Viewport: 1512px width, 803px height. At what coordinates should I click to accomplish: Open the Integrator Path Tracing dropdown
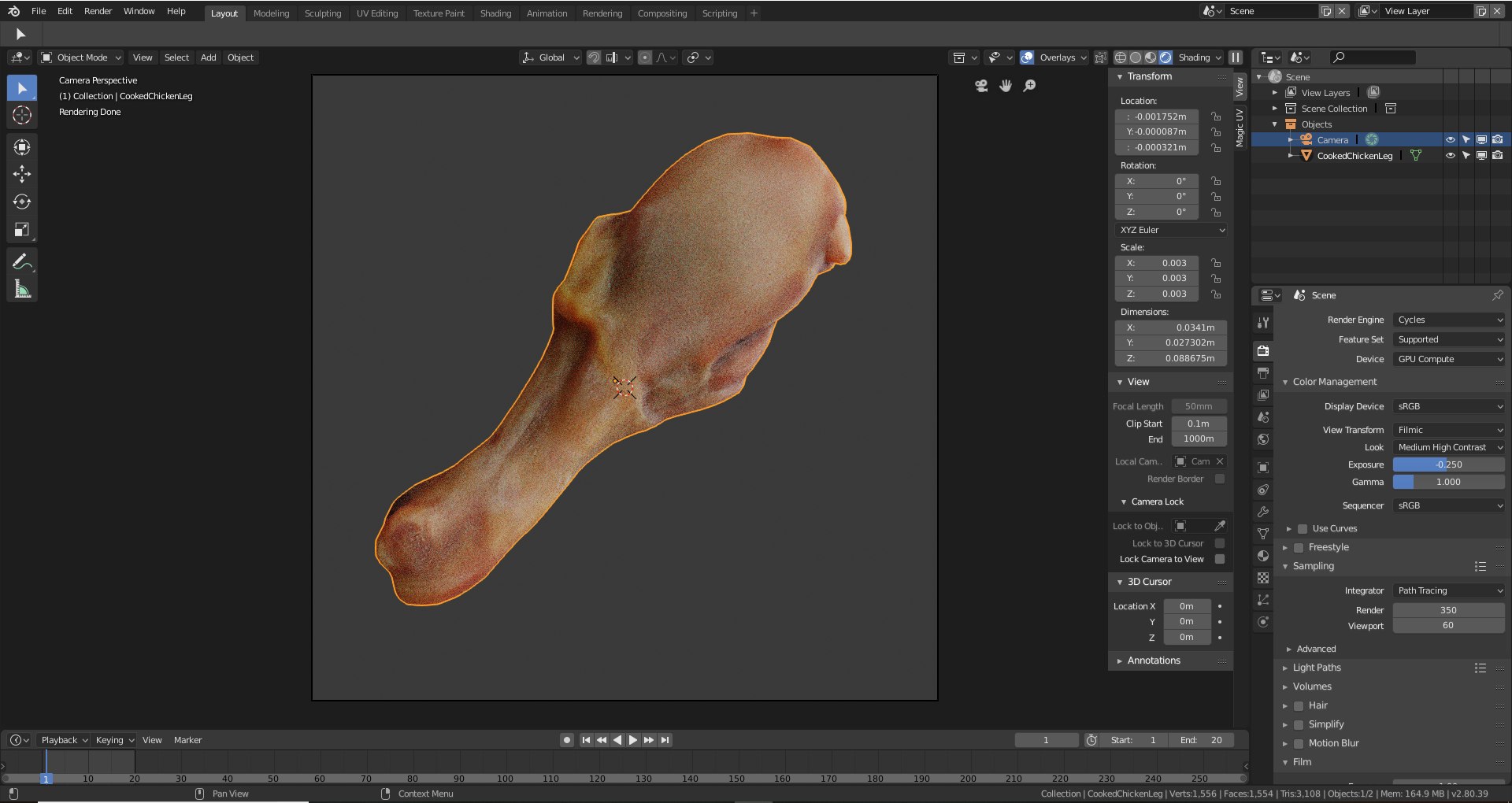[x=1449, y=590]
